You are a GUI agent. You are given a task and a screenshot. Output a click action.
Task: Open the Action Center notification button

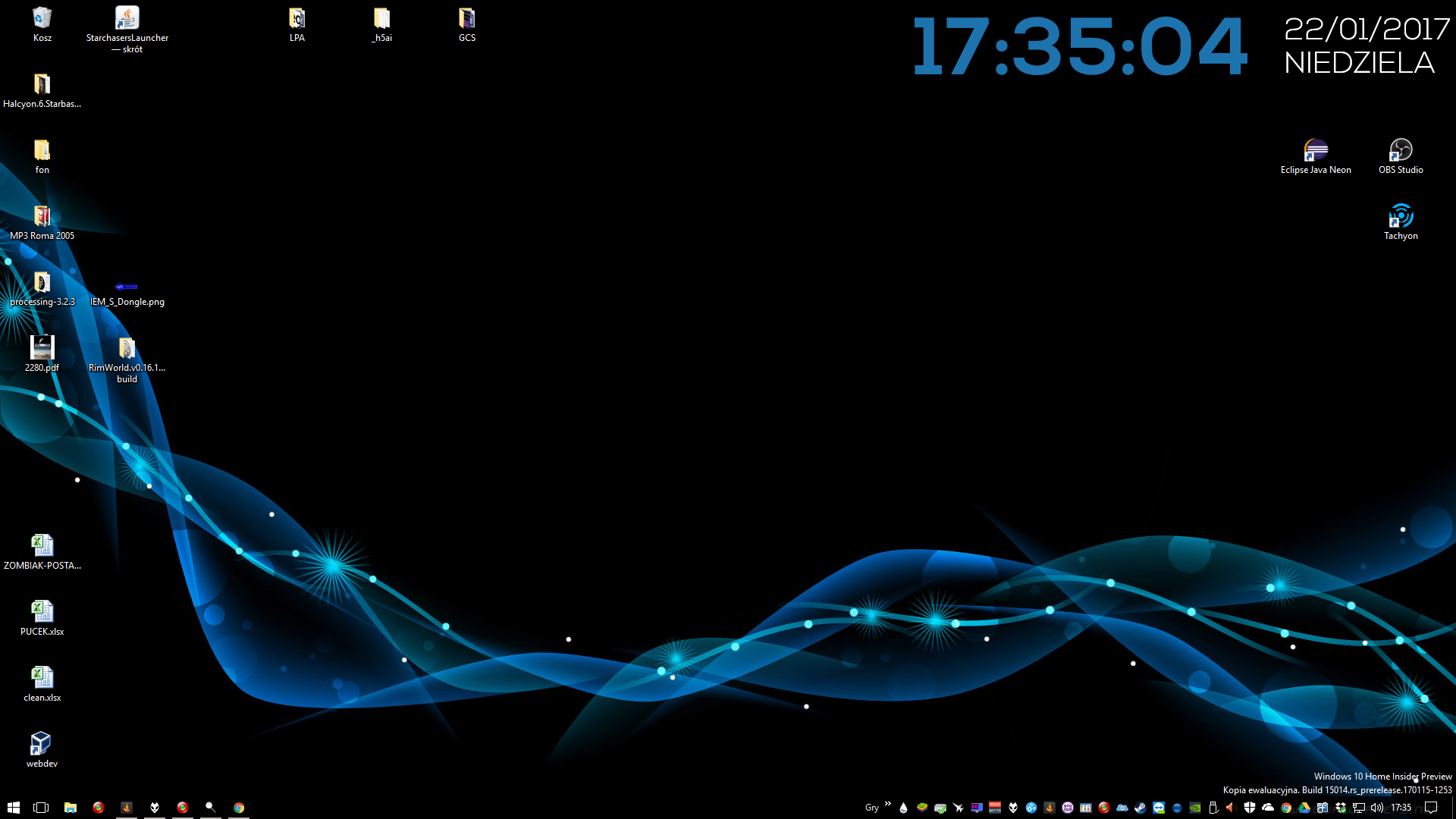[1431, 808]
